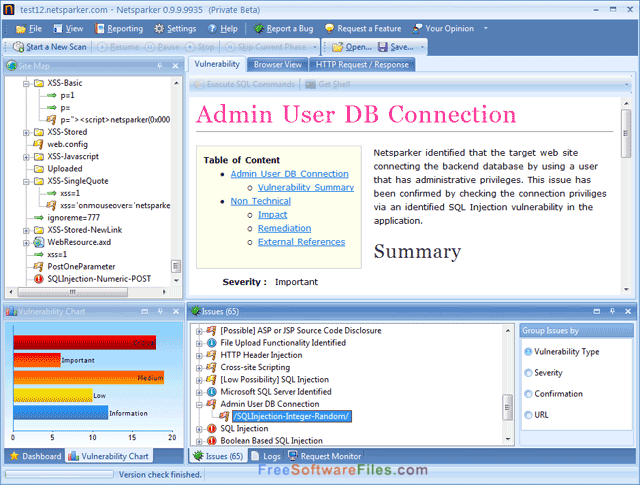Viewport: 640px width, 485px height.
Task: Follow the Remediation link
Action: click(x=284, y=228)
